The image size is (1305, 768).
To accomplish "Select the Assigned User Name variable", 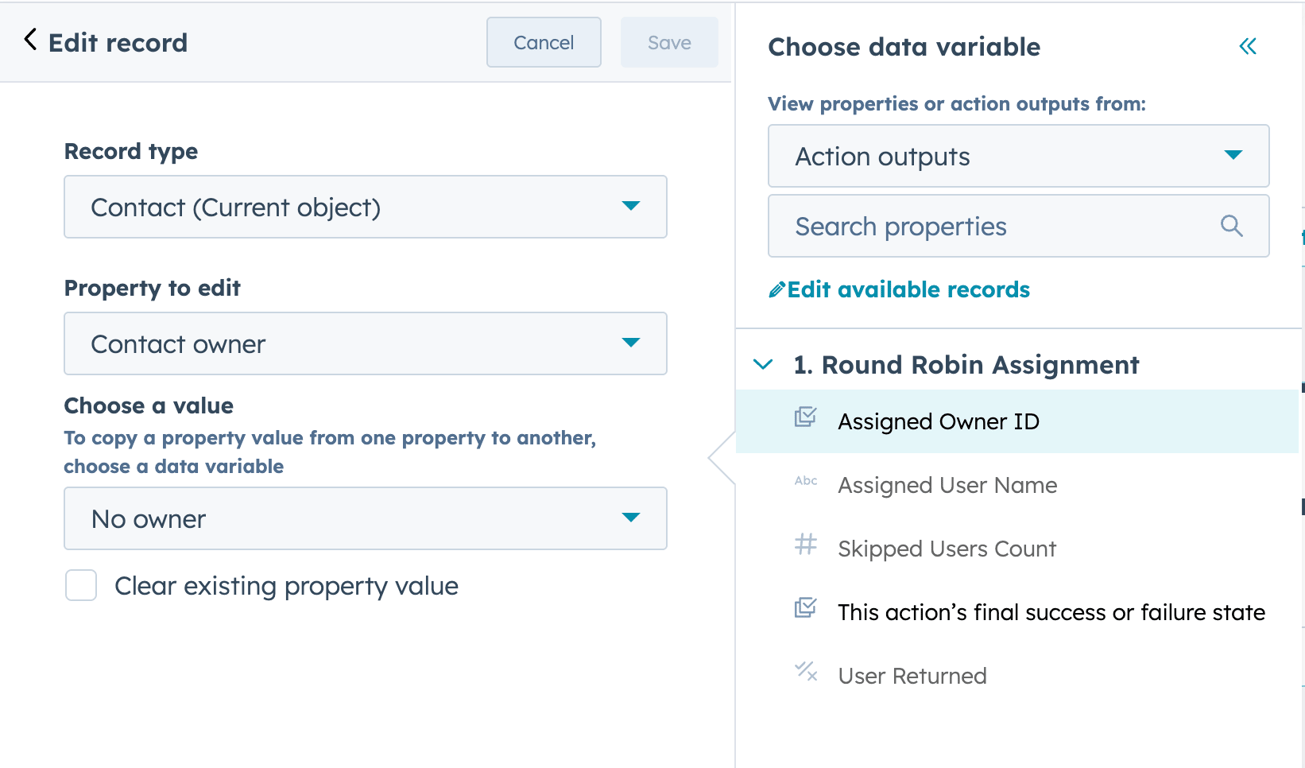I will (947, 485).
